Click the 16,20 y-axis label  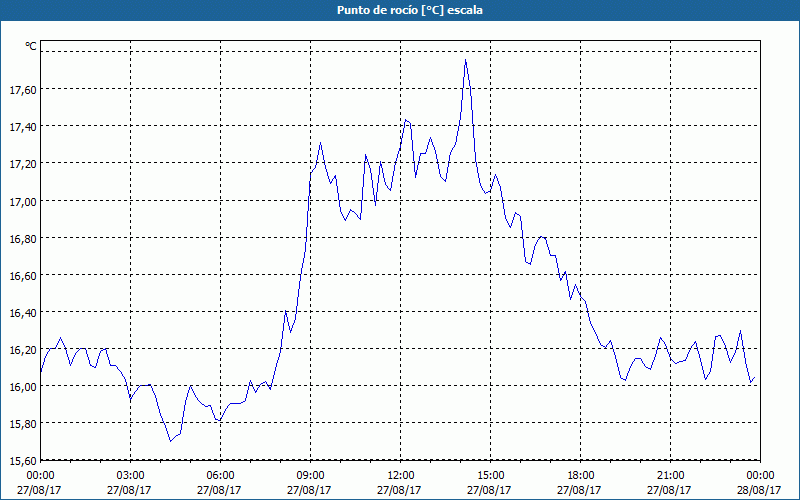point(23,350)
